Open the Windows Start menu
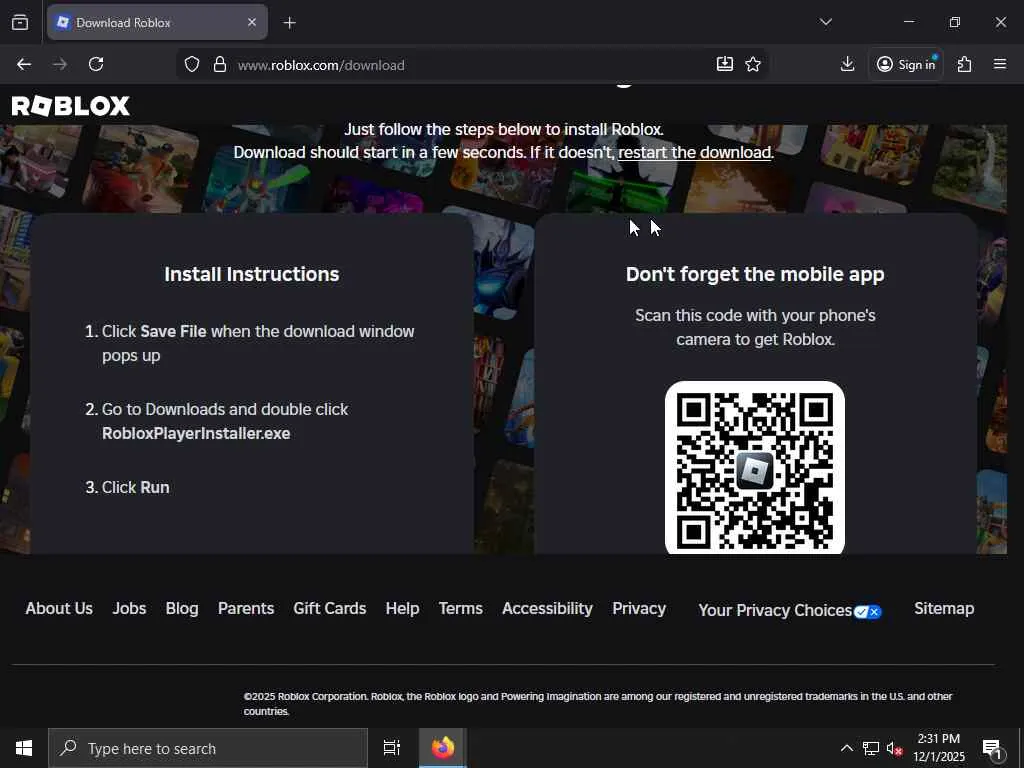The height and width of the screenshot is (768, 1024). tap(24, 748)
